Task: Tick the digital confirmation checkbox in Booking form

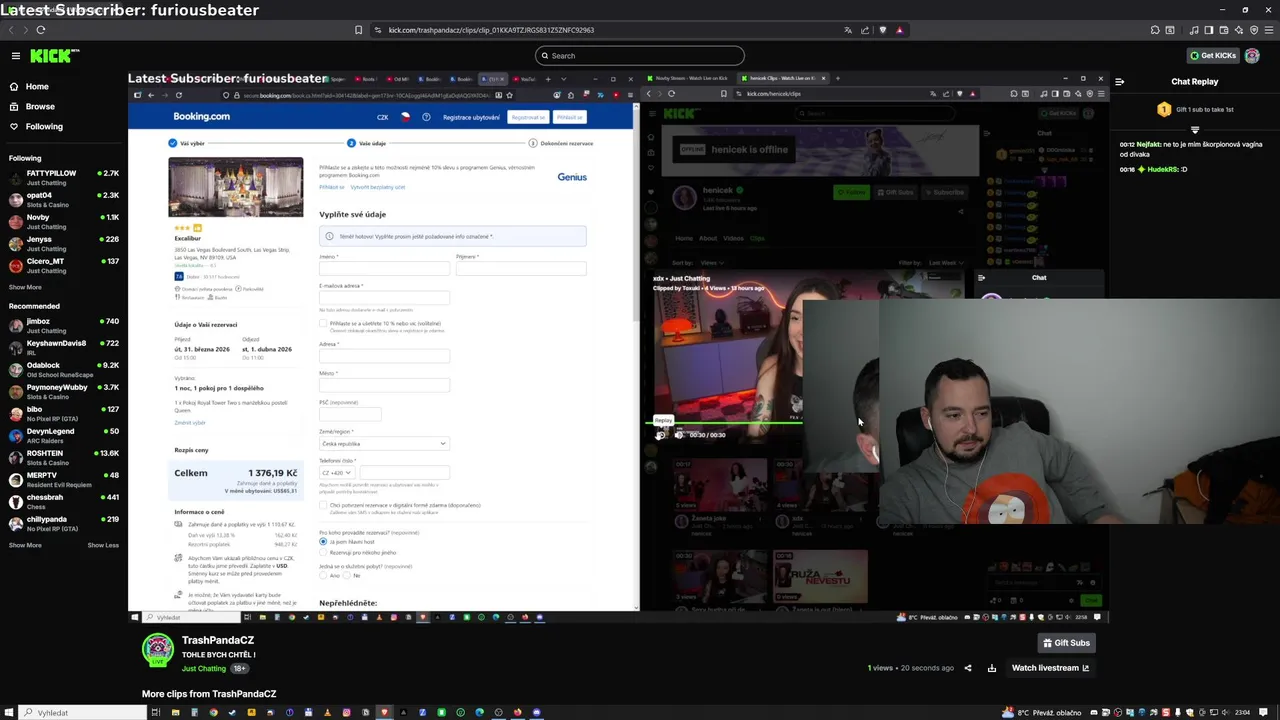Action: click(x=323, y=506)
